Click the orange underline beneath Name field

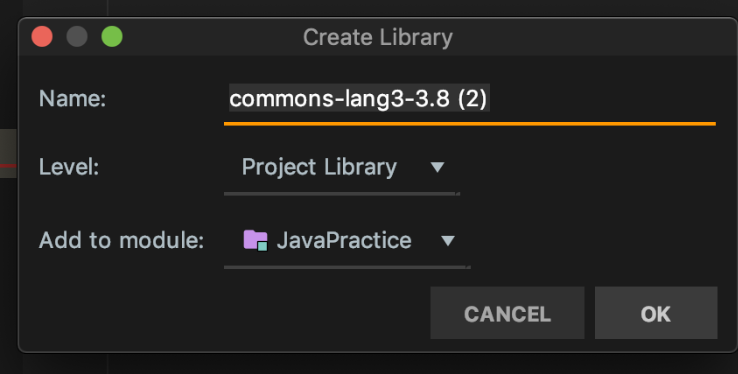[470, 124]
